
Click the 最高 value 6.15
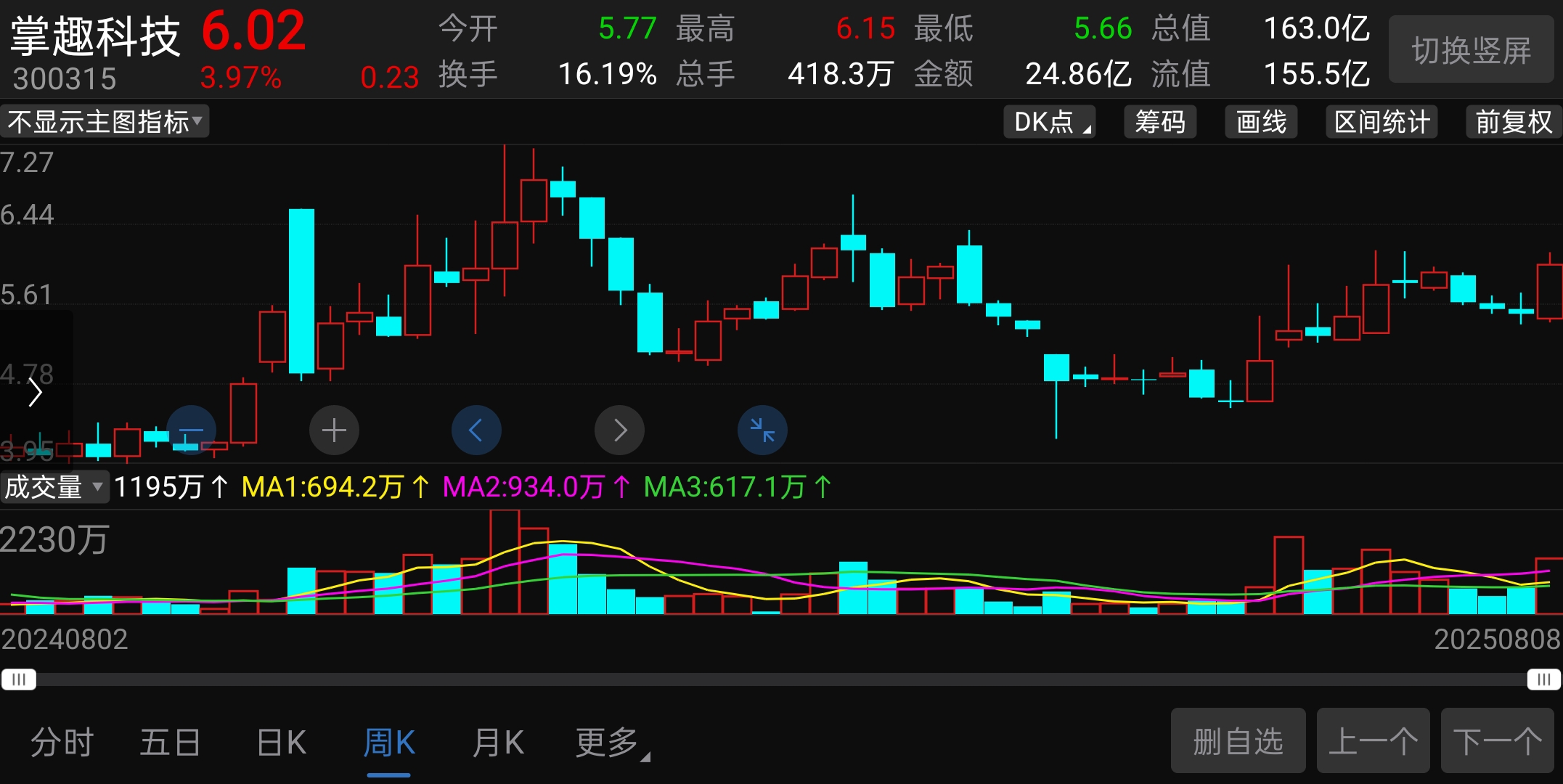coord(865,28)
